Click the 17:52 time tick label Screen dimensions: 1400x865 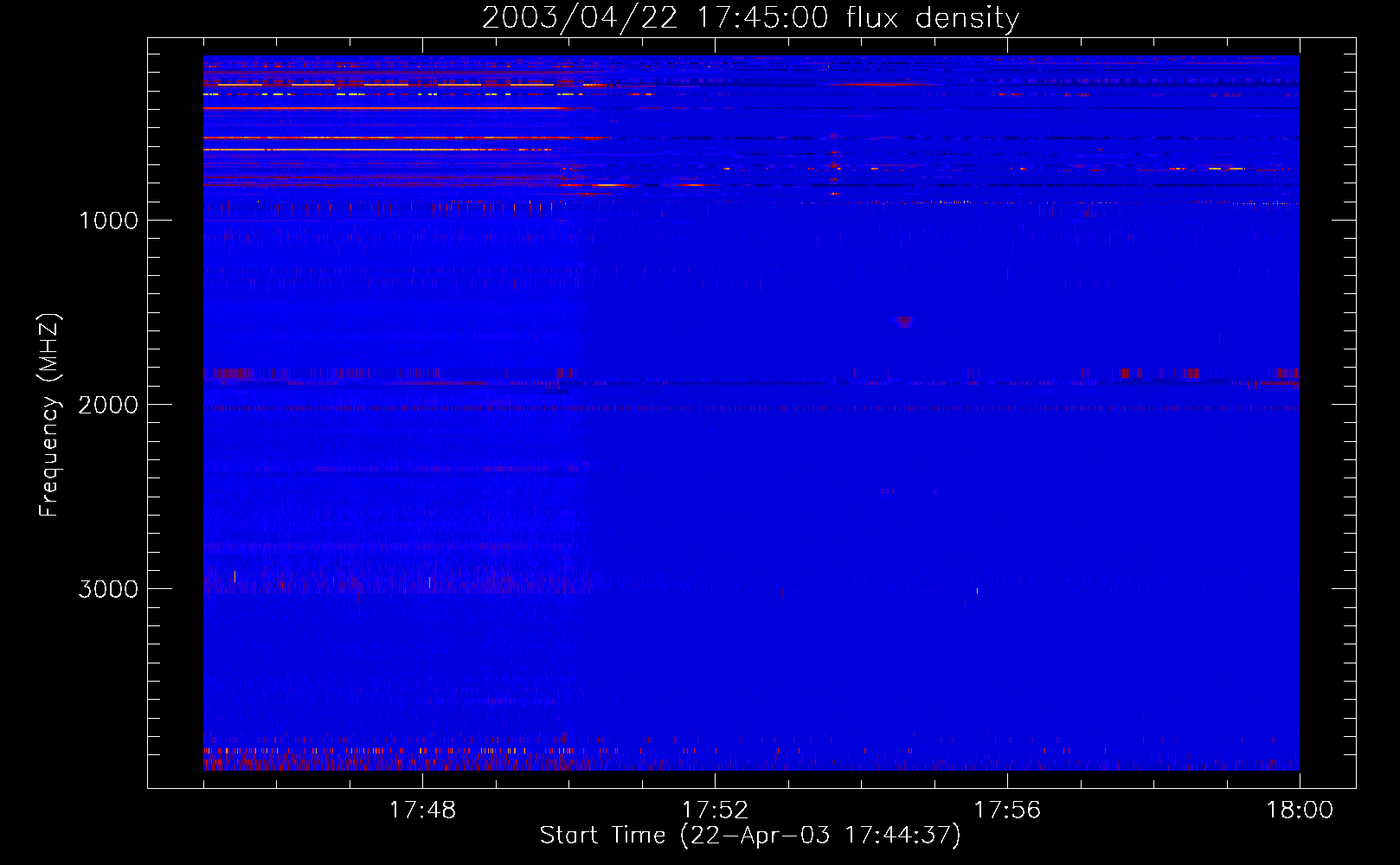click(x=715, y=811)
